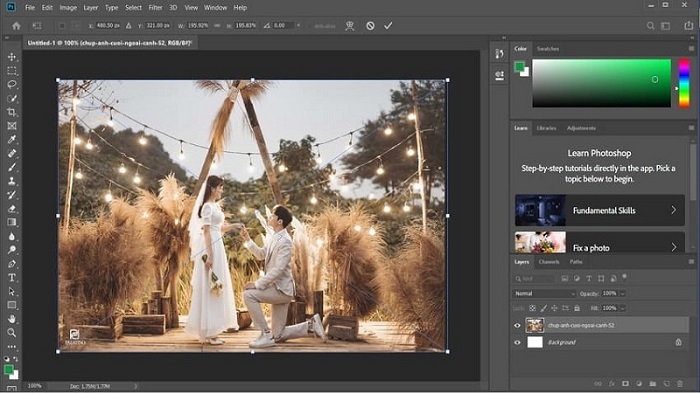Viewport: 700px width, 393px height.
Task: Select the Eyedropper tool
Action: (12, 139)
